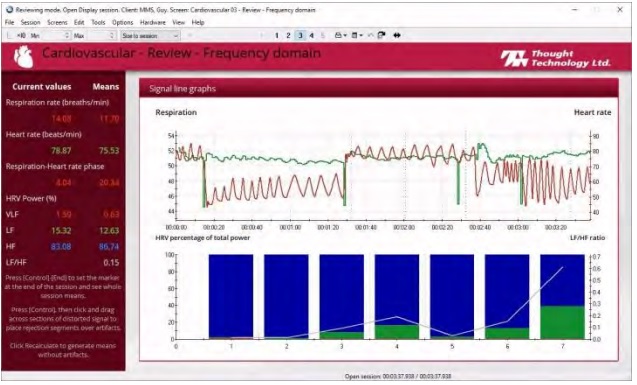Open the Edit menu

(x=79, y=23)
